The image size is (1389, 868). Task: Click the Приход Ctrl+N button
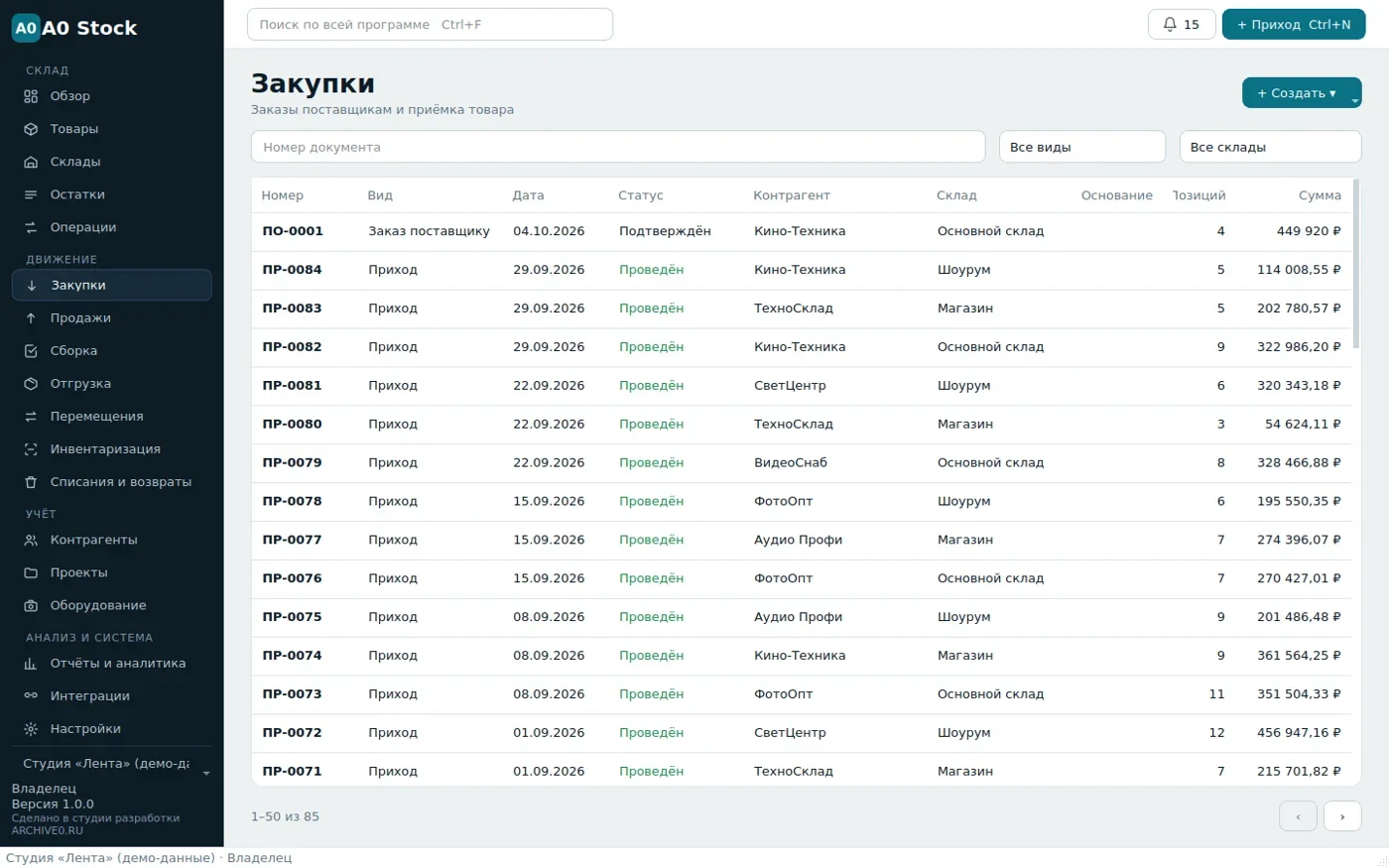coord(1294,25)
